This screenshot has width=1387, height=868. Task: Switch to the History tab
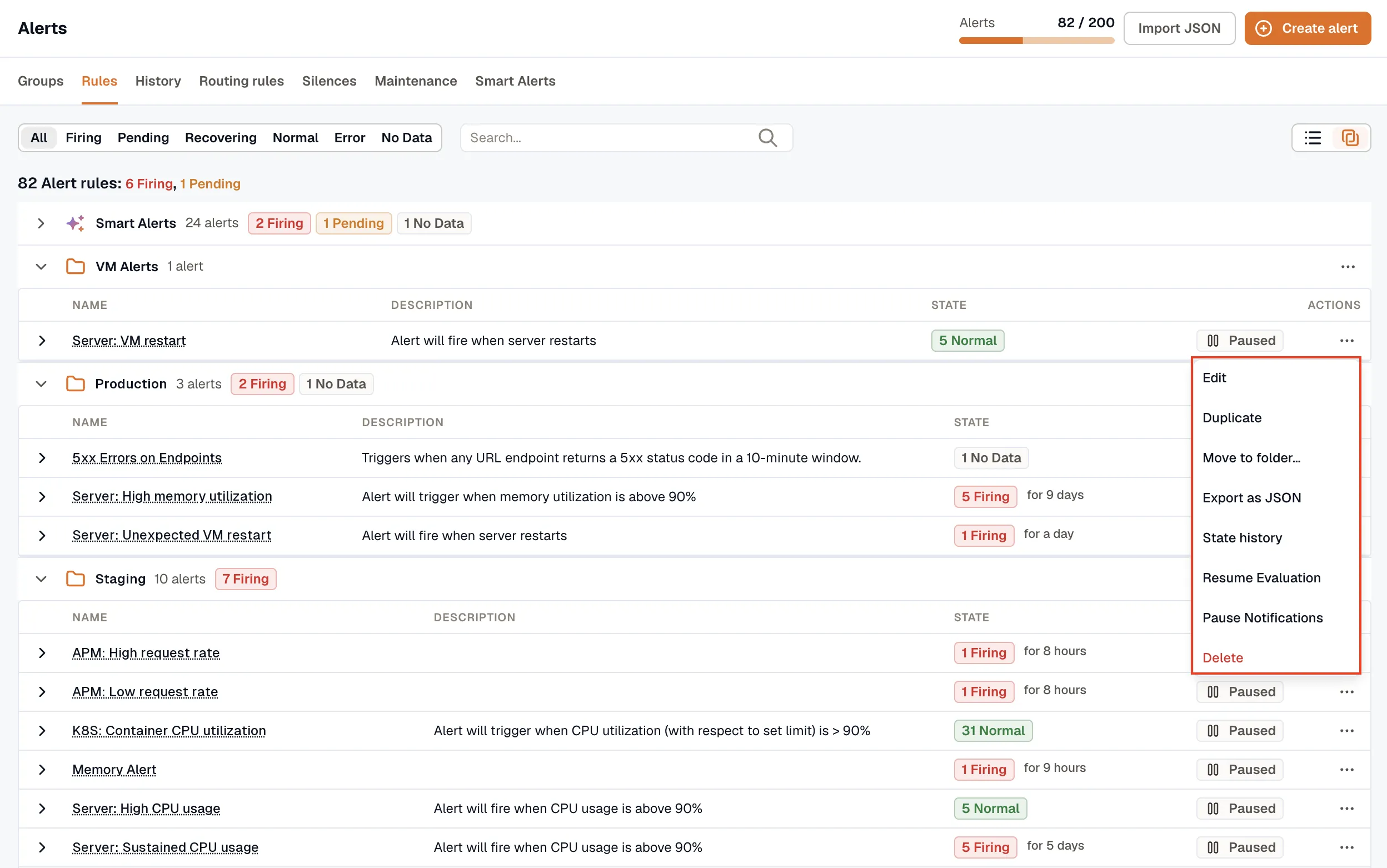click(158, 81)
